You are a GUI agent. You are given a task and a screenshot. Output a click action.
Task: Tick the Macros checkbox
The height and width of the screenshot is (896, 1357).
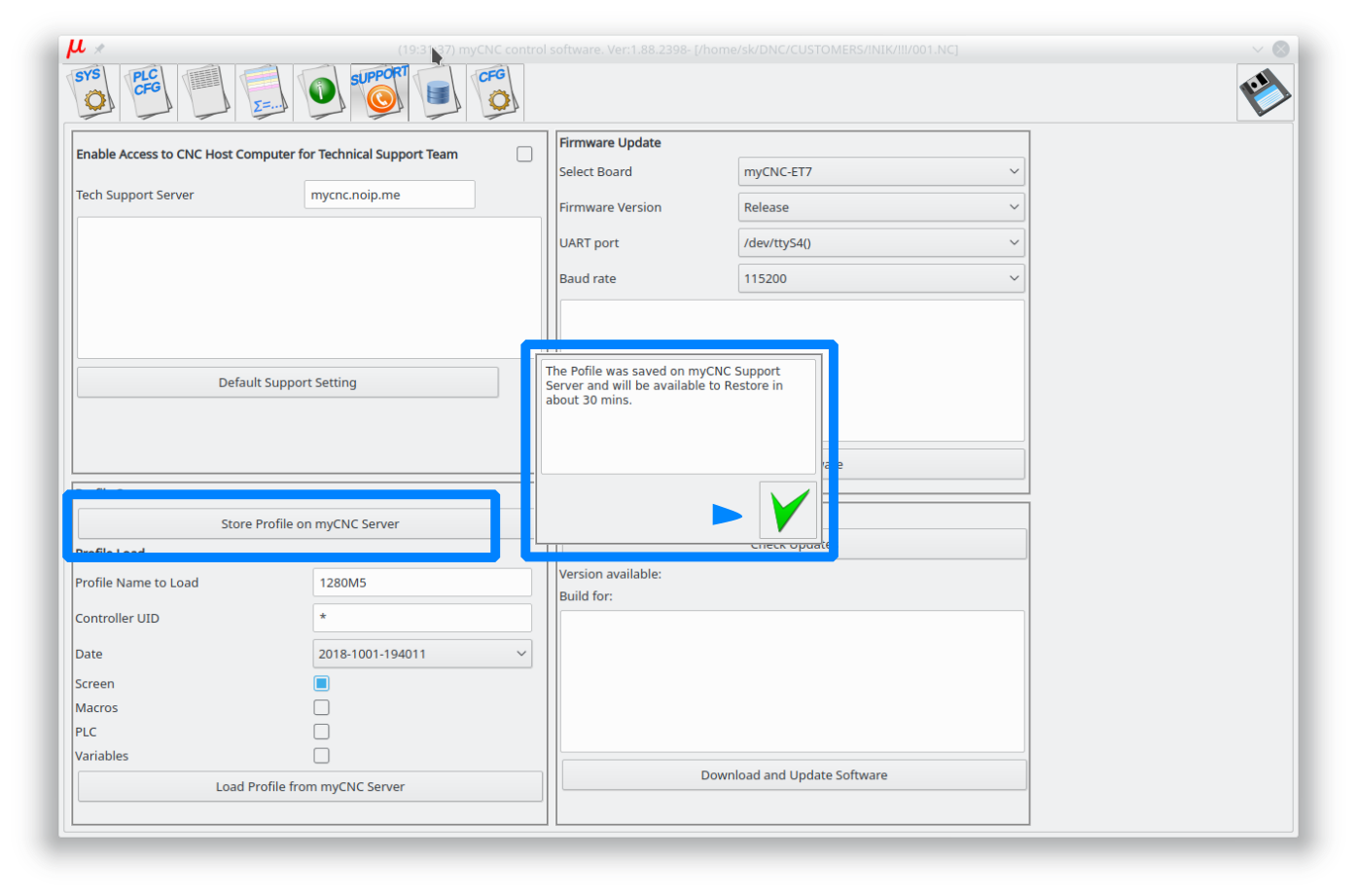[322, 708]
